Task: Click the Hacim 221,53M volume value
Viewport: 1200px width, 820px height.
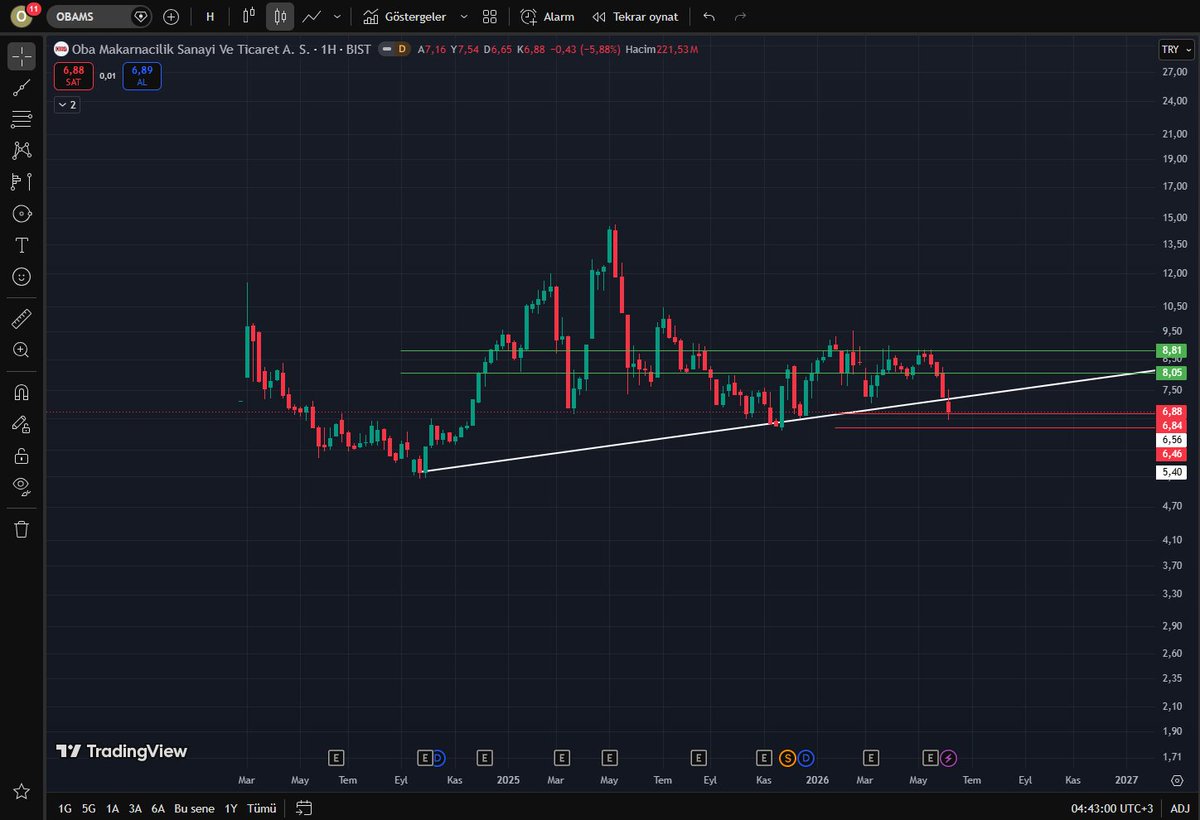Action: pos(661,48)
